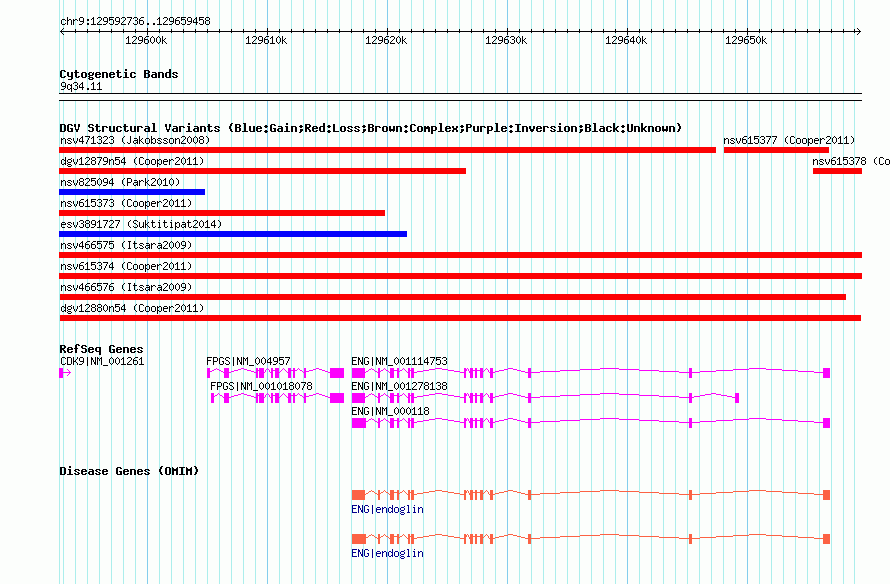Click the 129630k ruler position label

(506, 40)
